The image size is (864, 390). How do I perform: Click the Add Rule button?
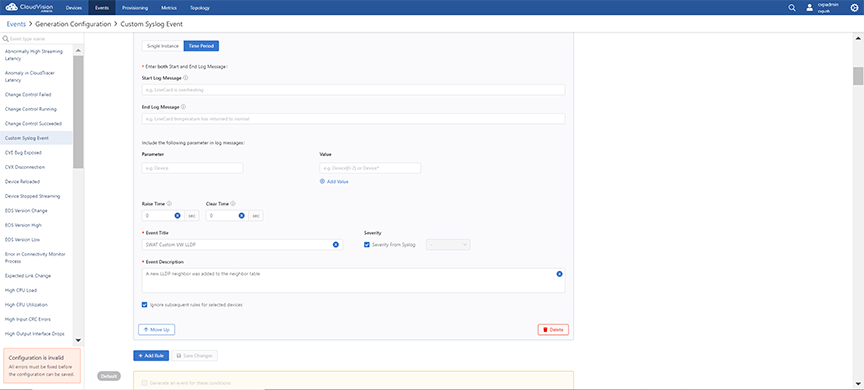151,356
